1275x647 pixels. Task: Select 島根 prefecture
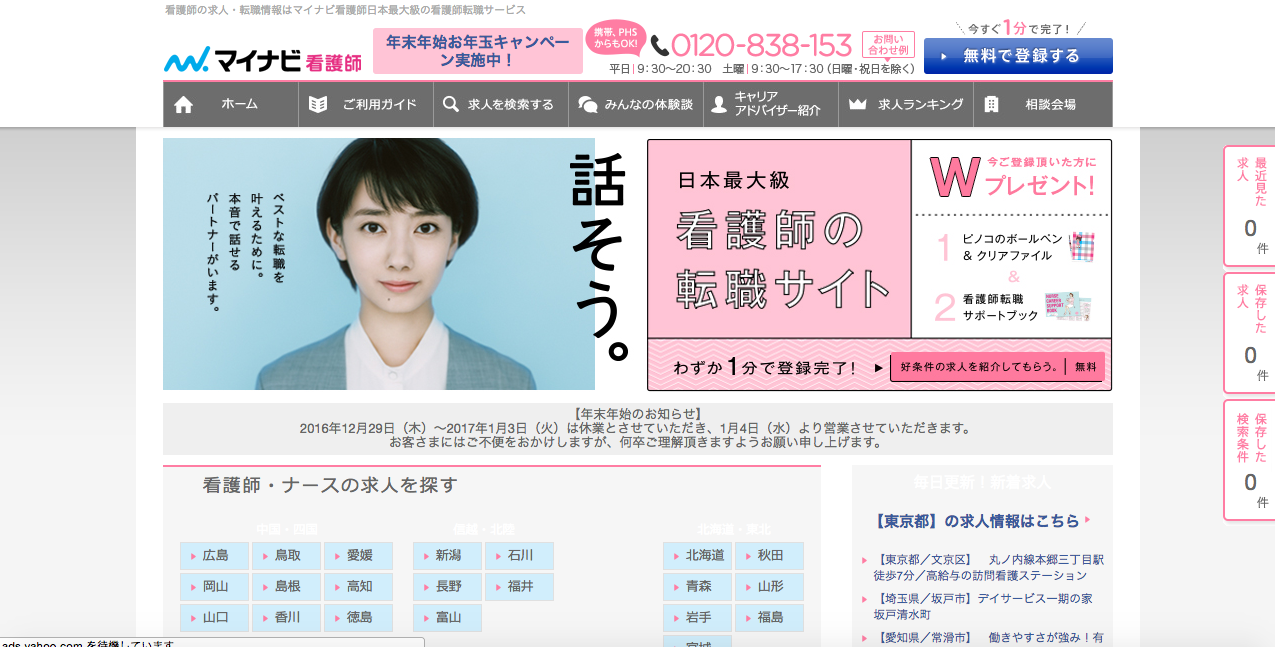pos(287,587)
